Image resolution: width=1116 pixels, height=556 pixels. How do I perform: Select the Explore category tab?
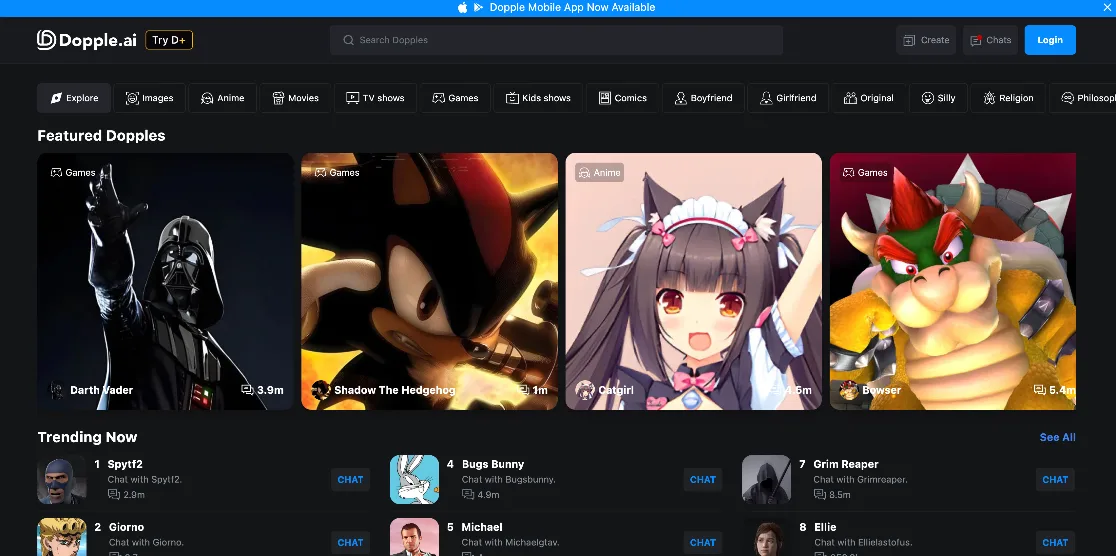click(74, 98)
